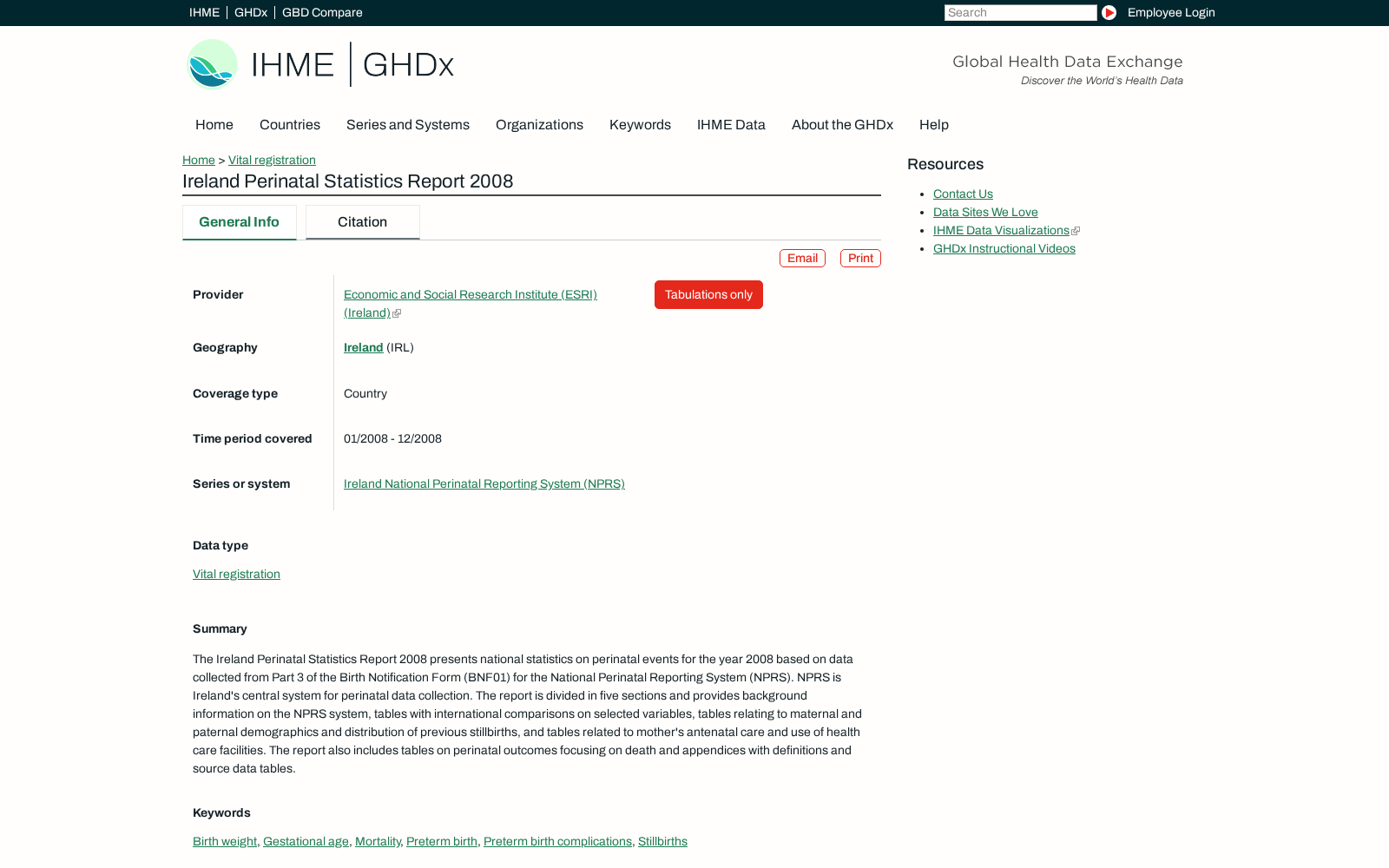Viewport: 1389px width, 868px height.
Task: Open the Preterm birth complications keyword
Action: click(557, 841)
